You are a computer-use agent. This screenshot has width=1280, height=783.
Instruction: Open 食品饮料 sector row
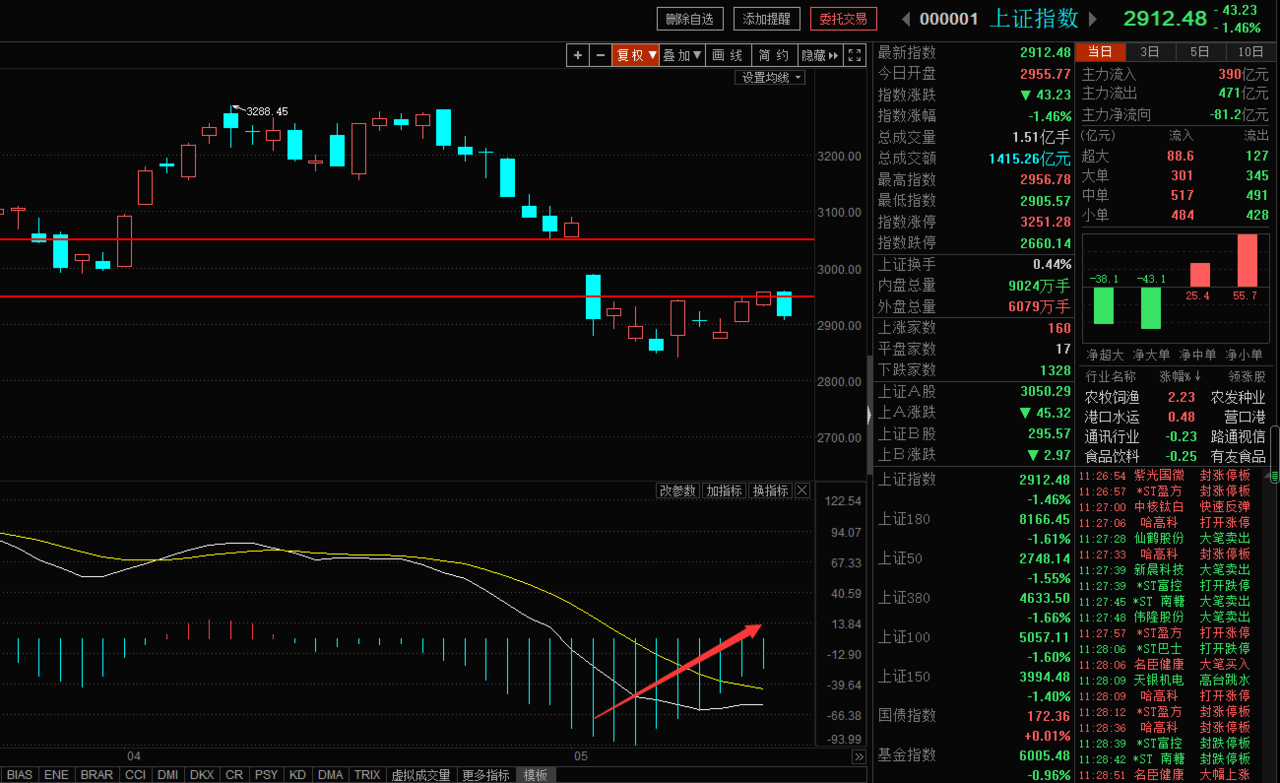pyautogui.click(x=1175, y=456)
